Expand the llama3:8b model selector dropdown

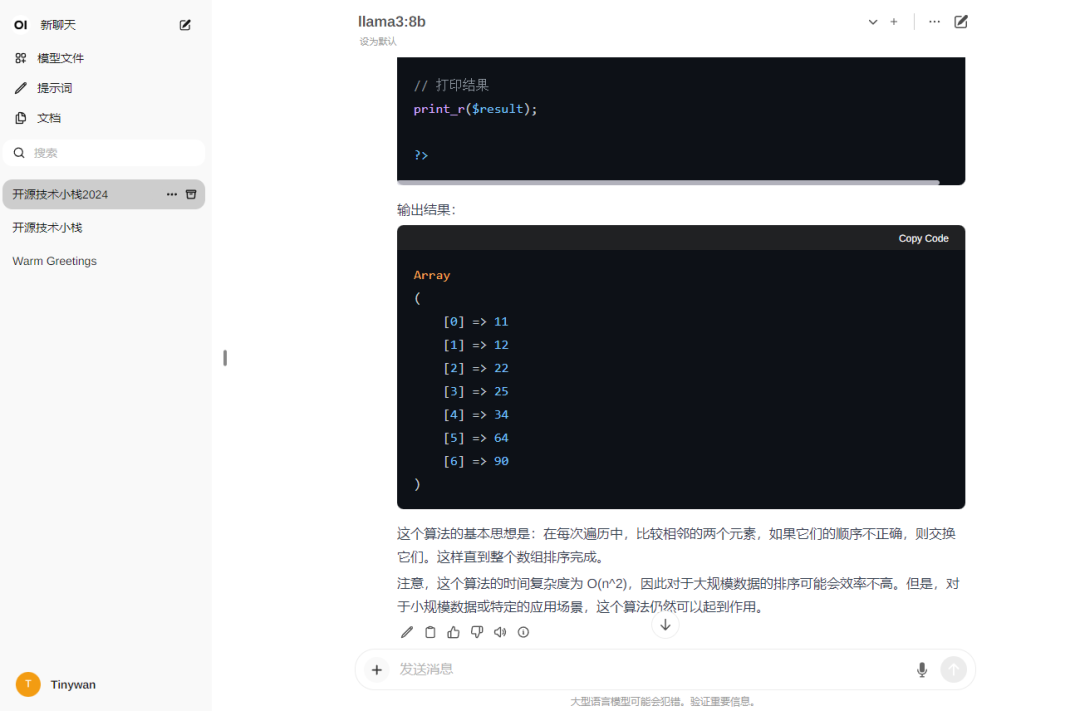pos(872,21)
